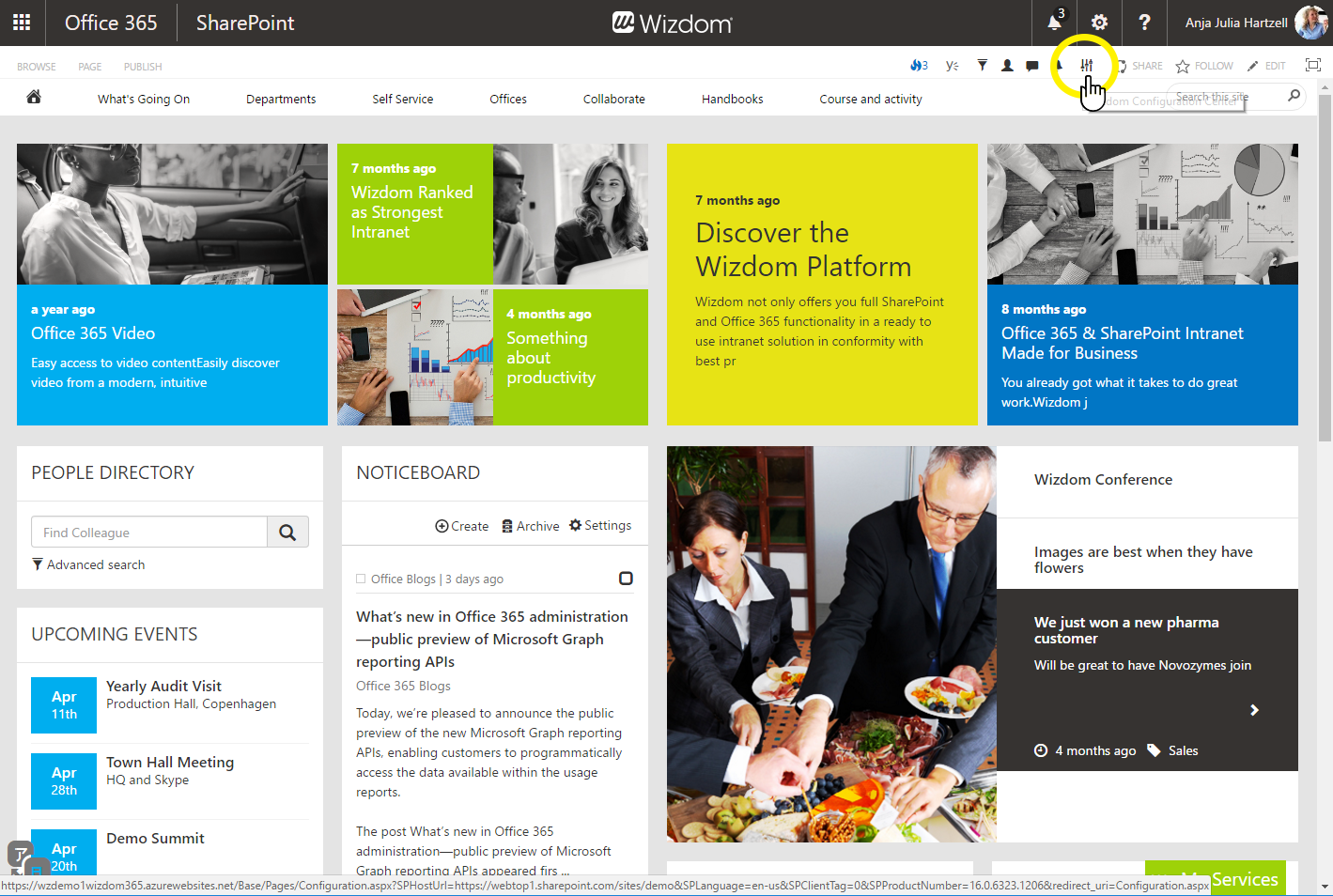
Task: Open the Course and activity menu
Action: tap(871, 99)
